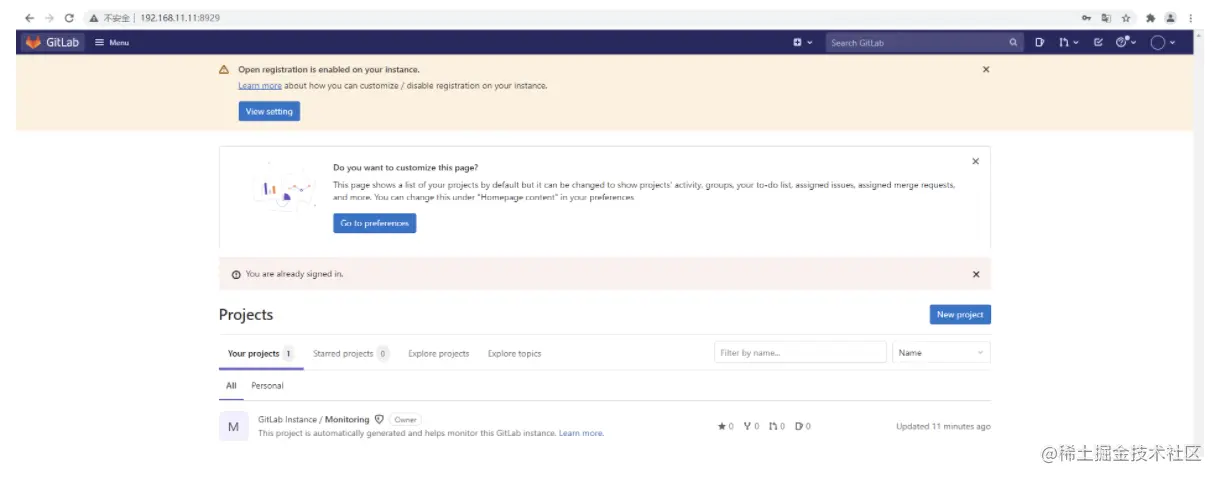Image resolution: width=1218 pixels, height=480 pixels.
Task: Bookmark this page with star icon
Action: (1126, 18)
